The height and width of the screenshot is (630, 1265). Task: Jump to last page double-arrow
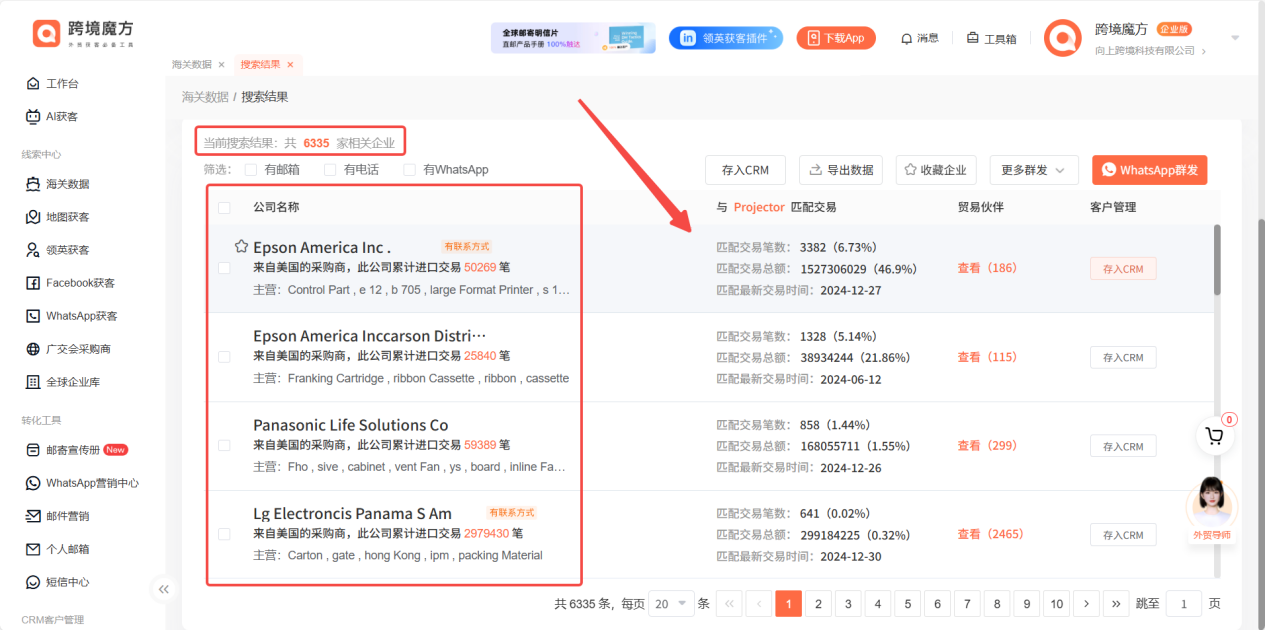[1116, 604]
